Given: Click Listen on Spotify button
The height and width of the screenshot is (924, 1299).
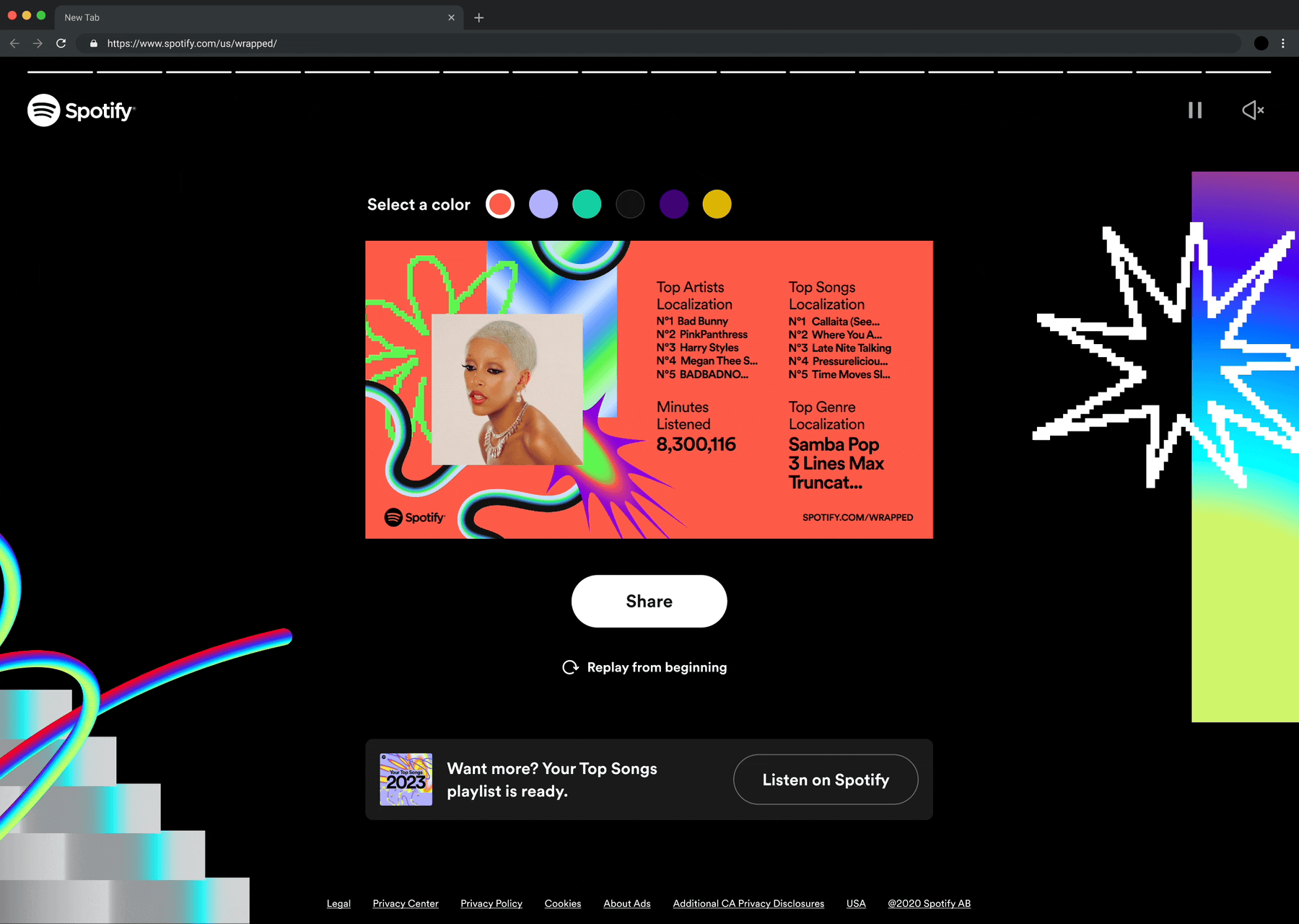Looking at the screenshot, I should pyautogui.click(x=826, y=780).
